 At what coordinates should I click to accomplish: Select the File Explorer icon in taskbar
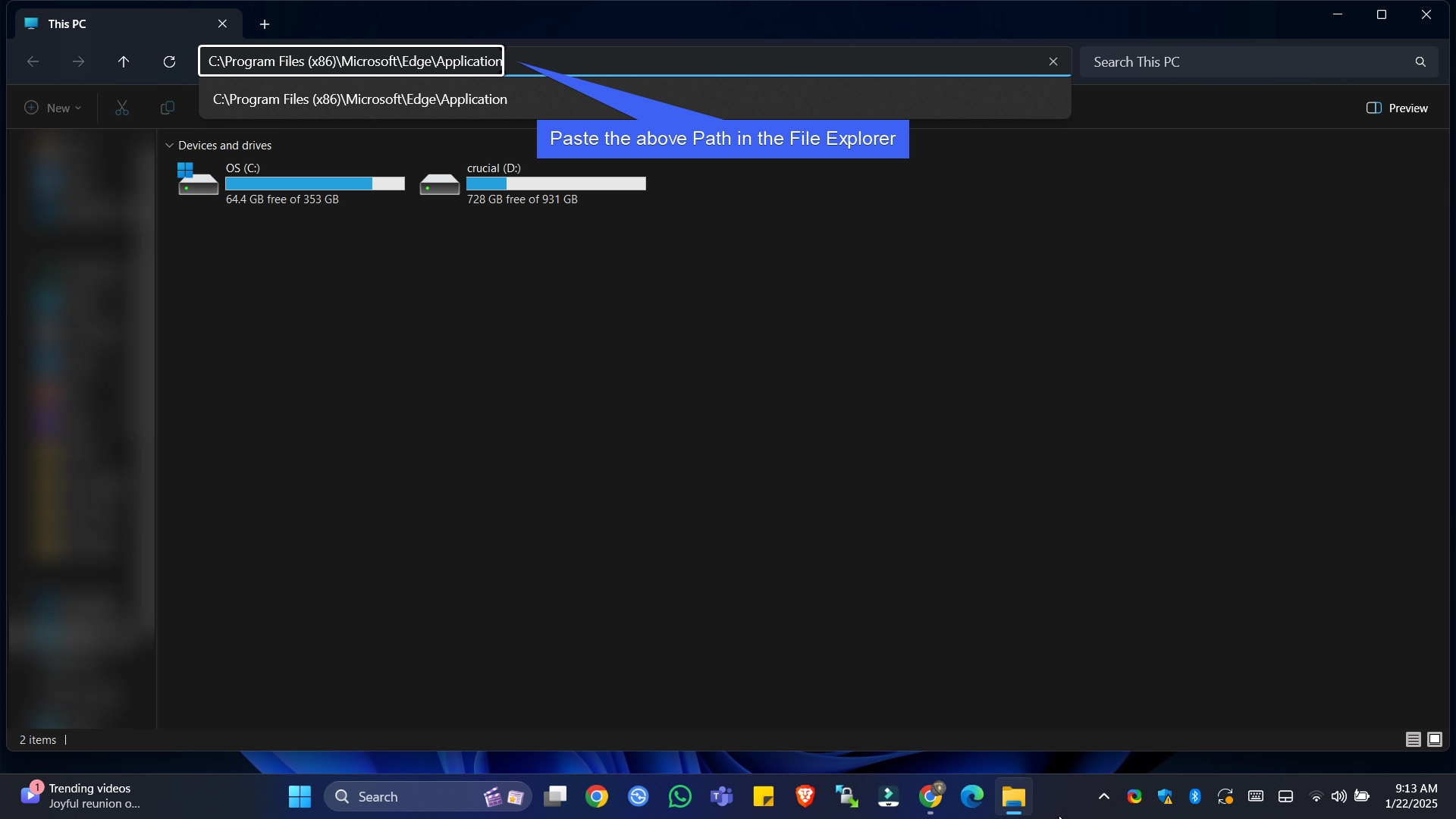coord(1013,796)
